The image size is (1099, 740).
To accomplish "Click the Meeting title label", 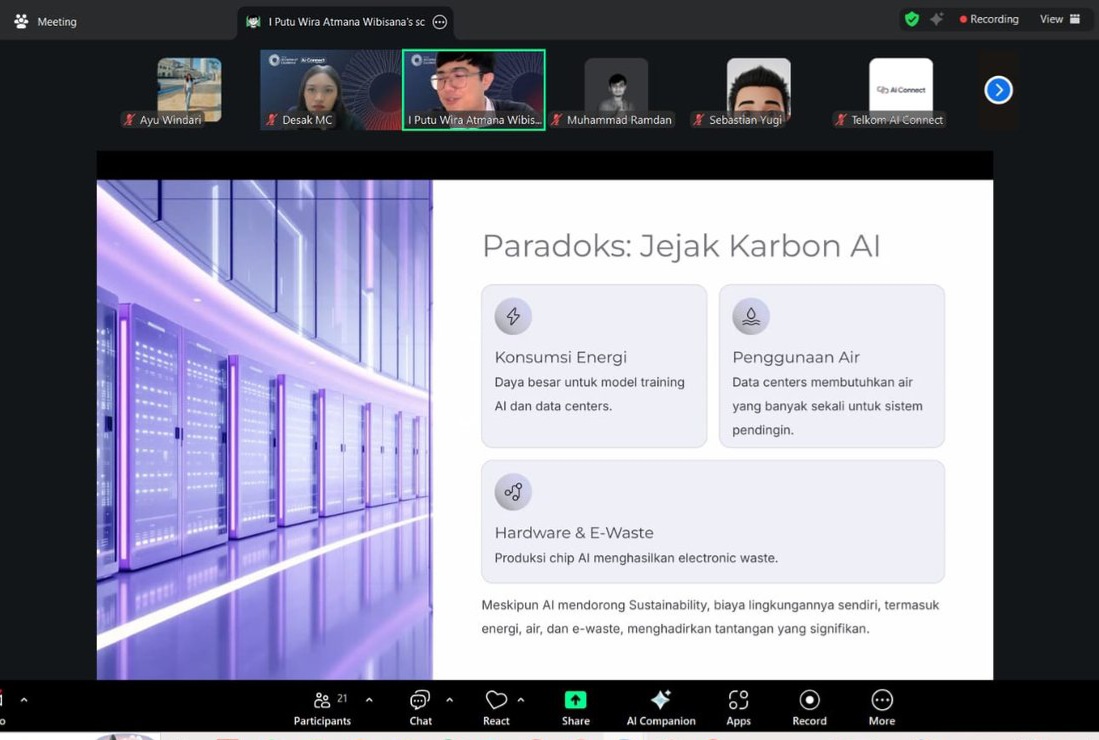I will 57,22.
